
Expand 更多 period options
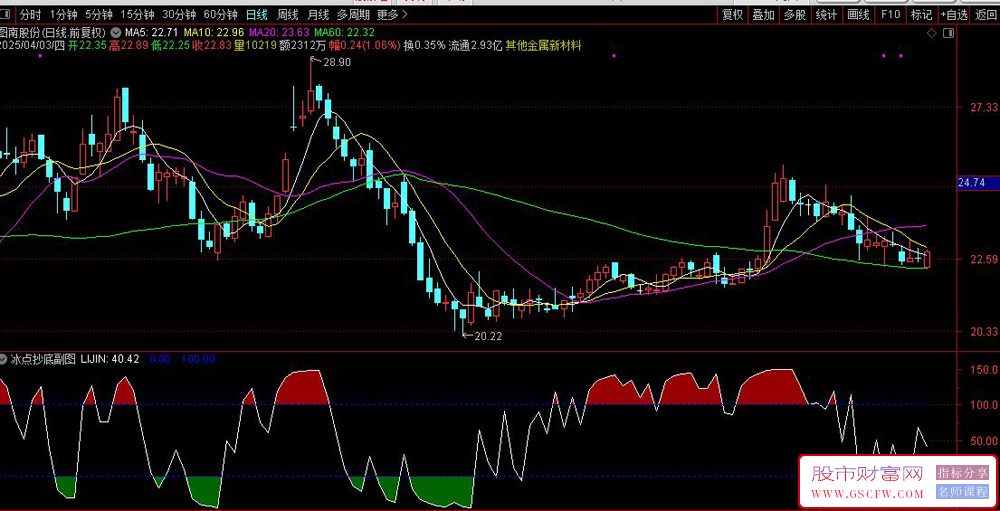[x=392, y=14]
